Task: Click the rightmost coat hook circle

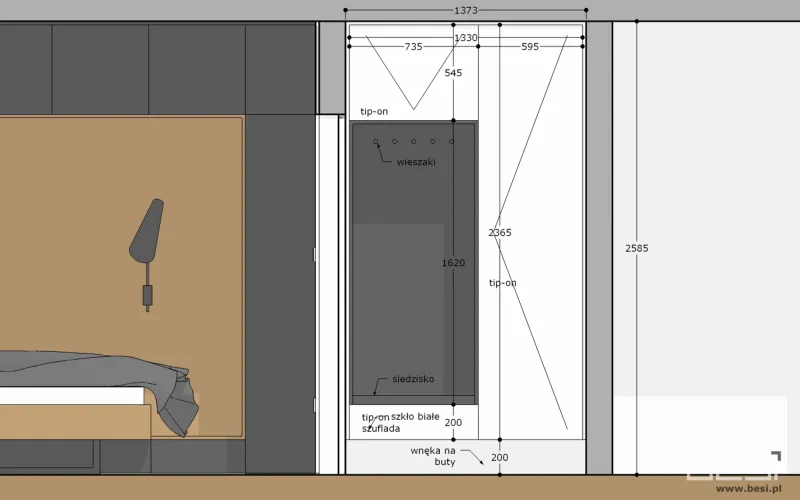Action: pos(452,141)
